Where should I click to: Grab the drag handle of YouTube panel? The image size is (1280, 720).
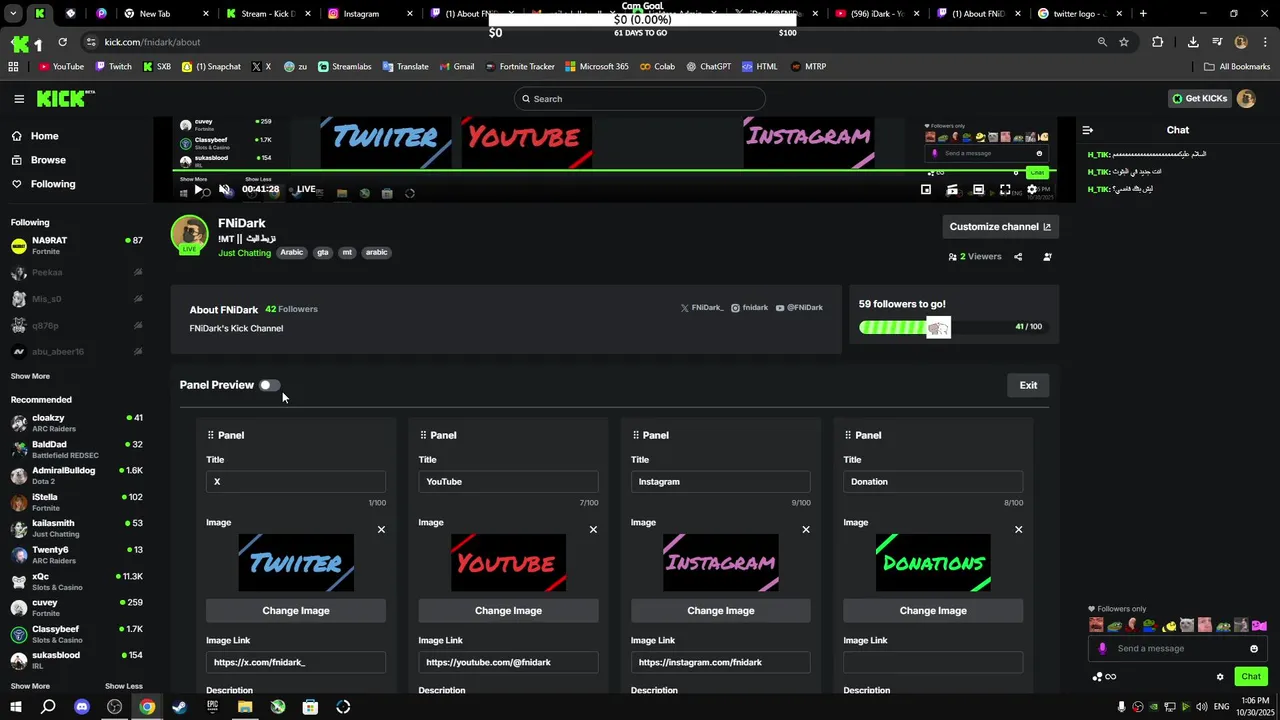[x=423, y=435]
